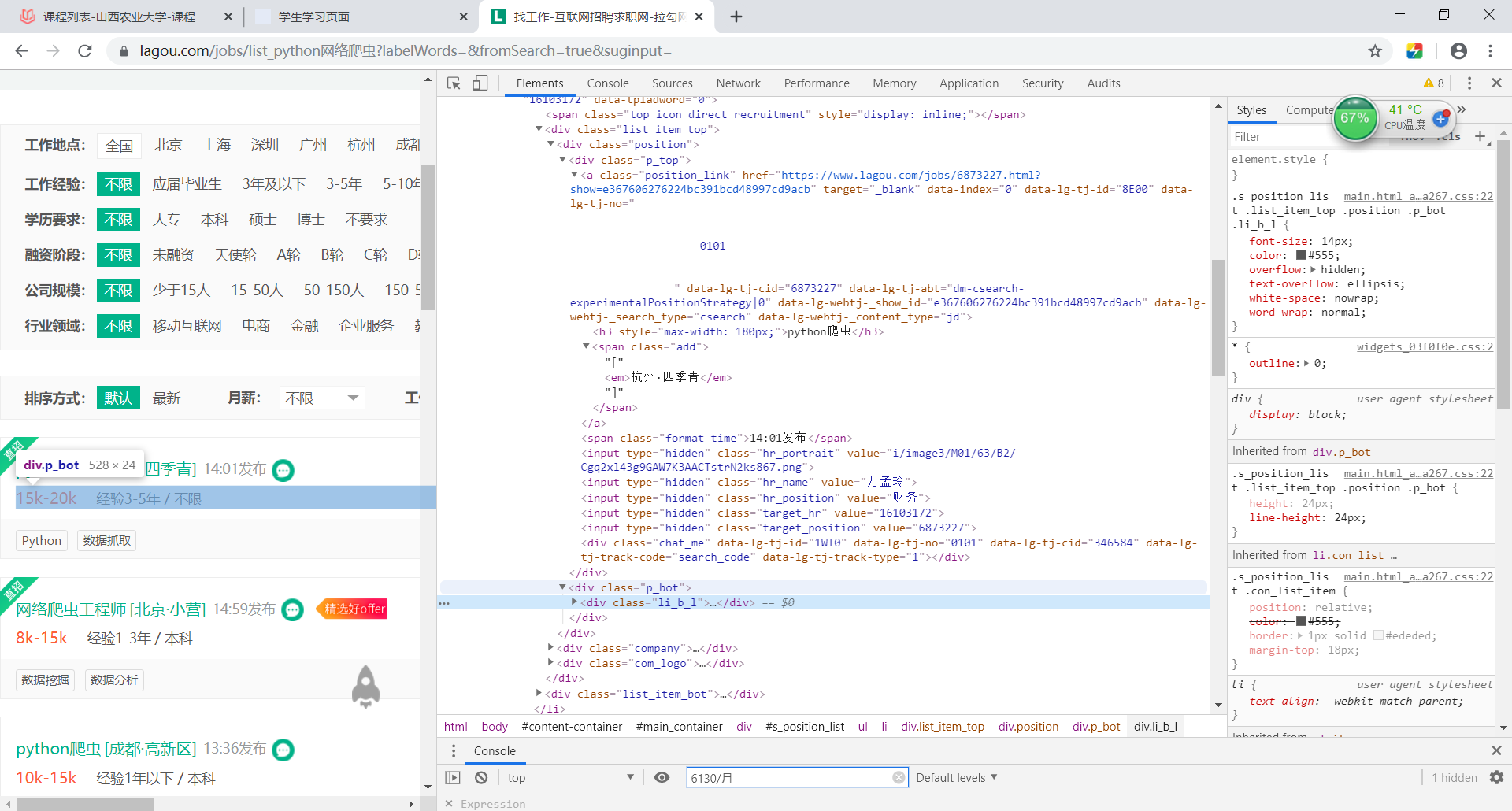Viewport: 1512px width, 811px height.
Task: Create live expression with eye icon
Action: [661, 778]
